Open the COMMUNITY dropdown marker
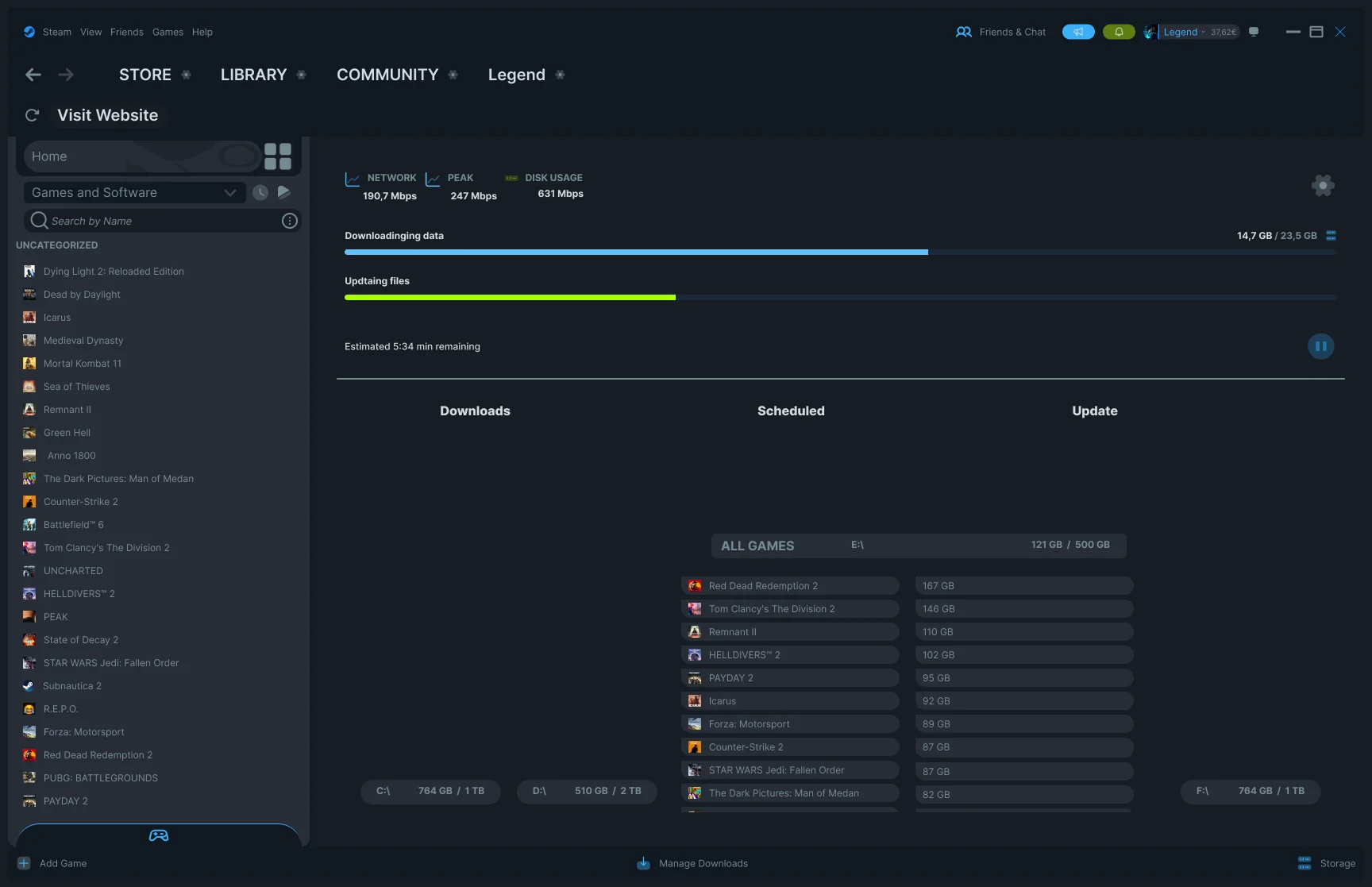 [453, 75]
